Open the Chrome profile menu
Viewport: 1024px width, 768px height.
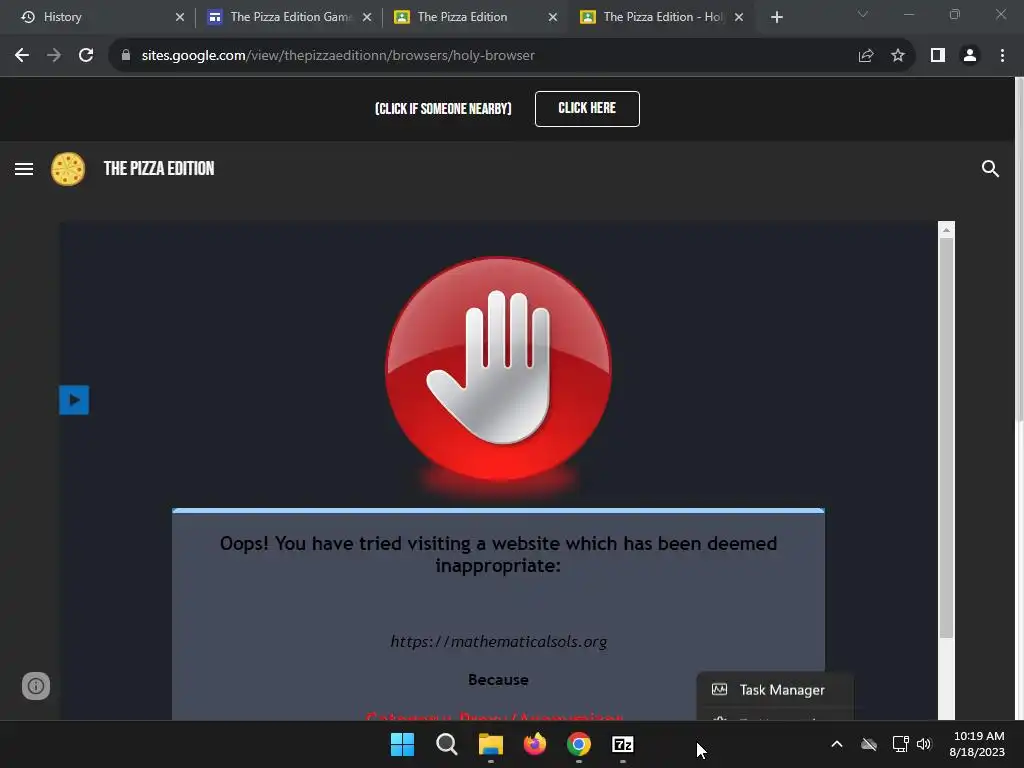(970, 56)
